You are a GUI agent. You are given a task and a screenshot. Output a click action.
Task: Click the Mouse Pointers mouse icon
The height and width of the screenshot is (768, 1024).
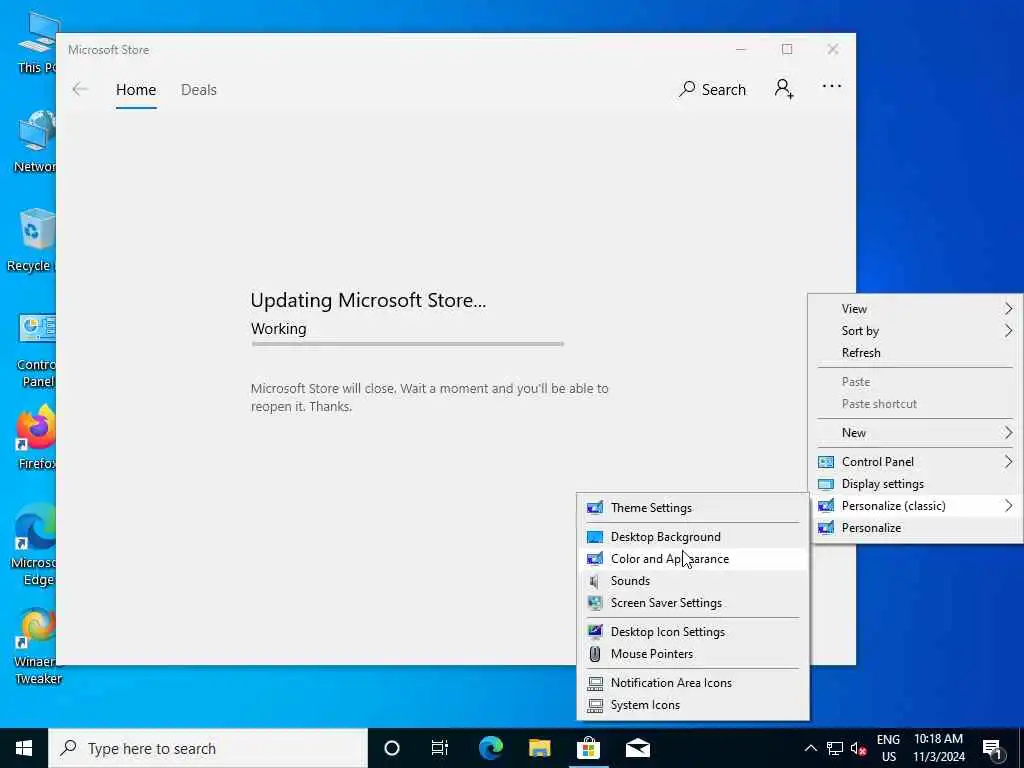click(595, 654)
